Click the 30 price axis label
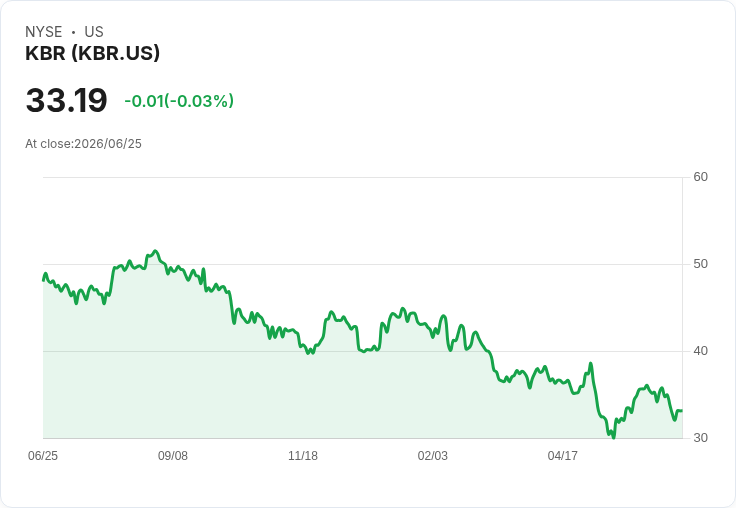This screenshot has width=736, height=508. (x=700, y=438)
